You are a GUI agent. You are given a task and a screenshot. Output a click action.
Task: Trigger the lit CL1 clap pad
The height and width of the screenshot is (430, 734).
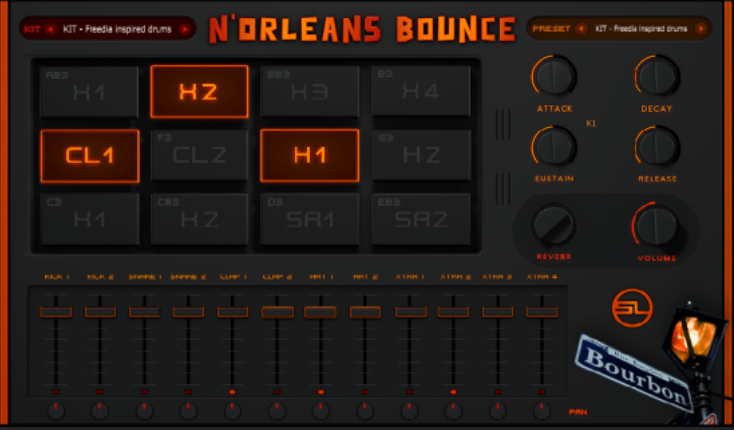(x=90, y=156)
